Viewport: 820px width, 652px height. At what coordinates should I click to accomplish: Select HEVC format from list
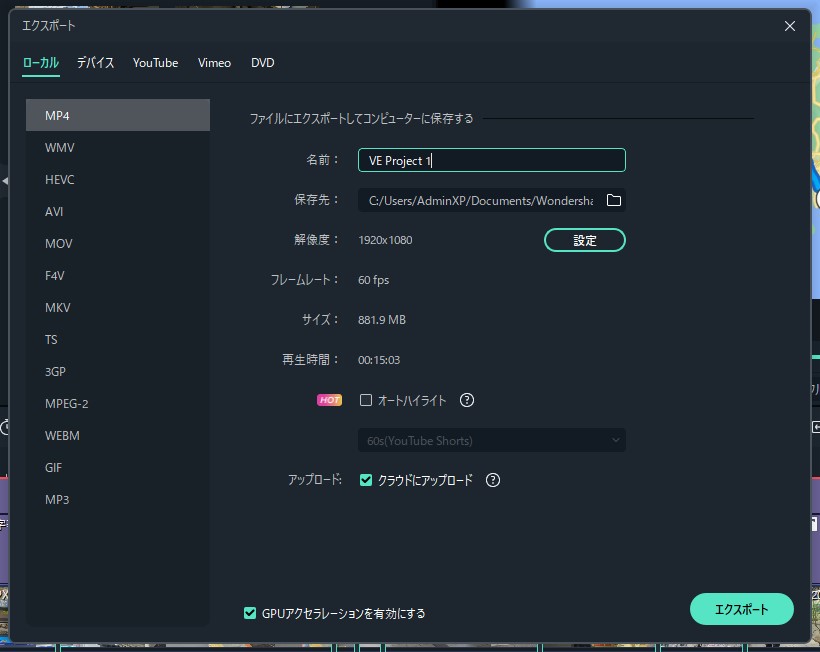[60, 180]
